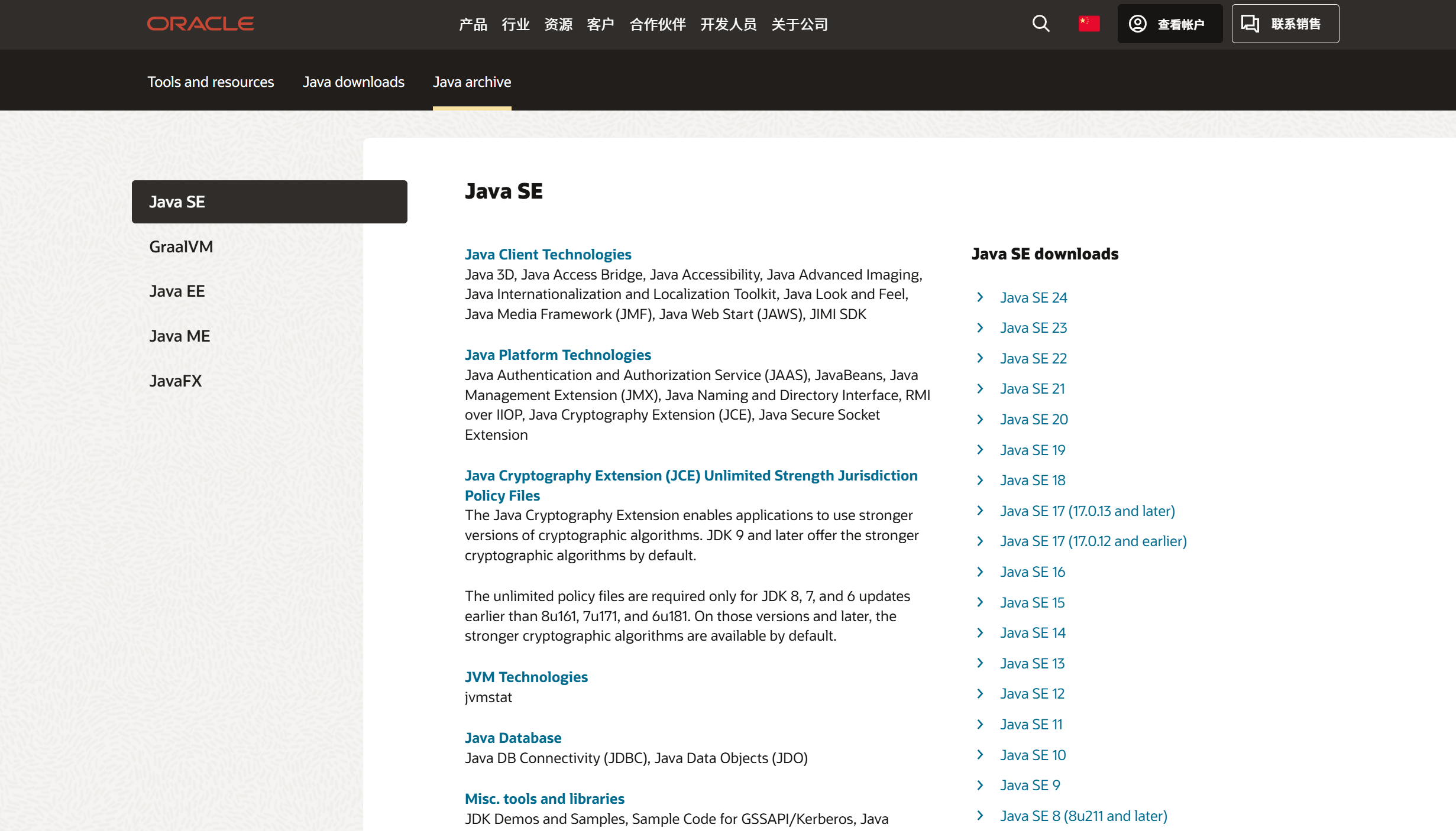1456x831 pixels.
Task: Click the China flag region selector
Action: (x=1089, y=24)
